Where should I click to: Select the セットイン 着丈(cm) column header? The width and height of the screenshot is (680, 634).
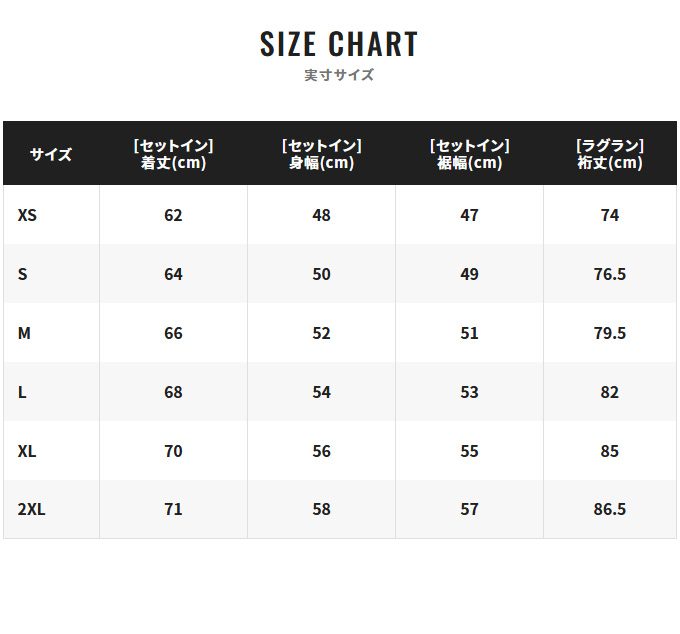[x=173, y=154]
